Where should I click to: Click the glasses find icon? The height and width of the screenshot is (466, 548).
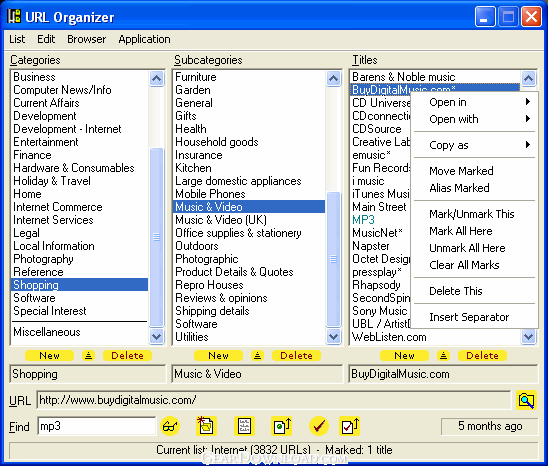pos(170,426)
